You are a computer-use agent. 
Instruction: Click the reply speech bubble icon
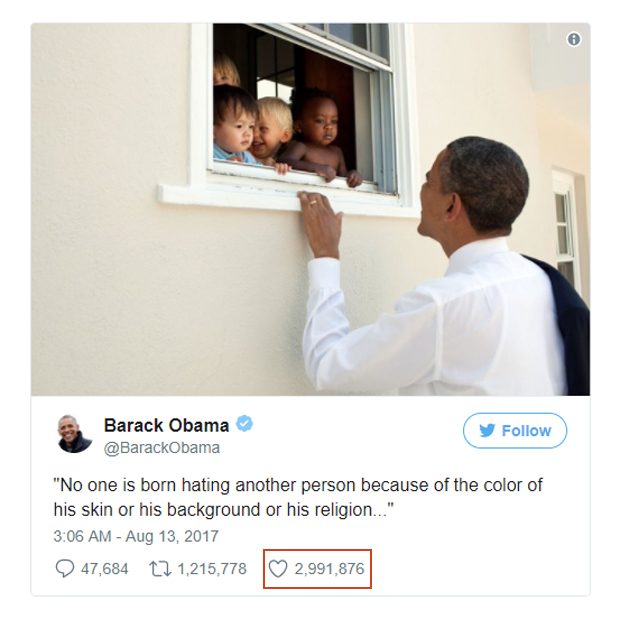click(64, 569)
